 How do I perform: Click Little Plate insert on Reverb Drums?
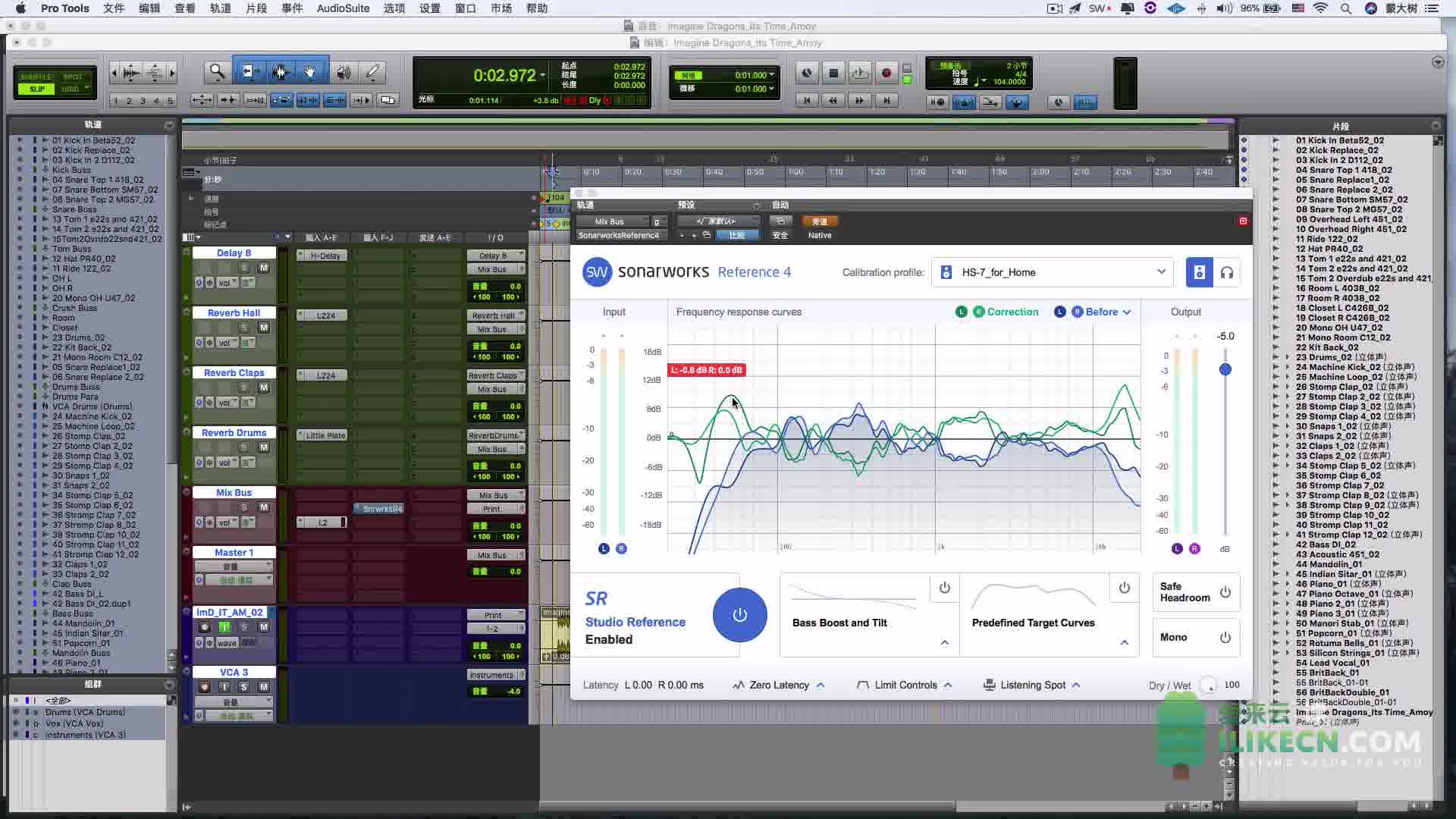pyautogui.click(x=322, y=435)
